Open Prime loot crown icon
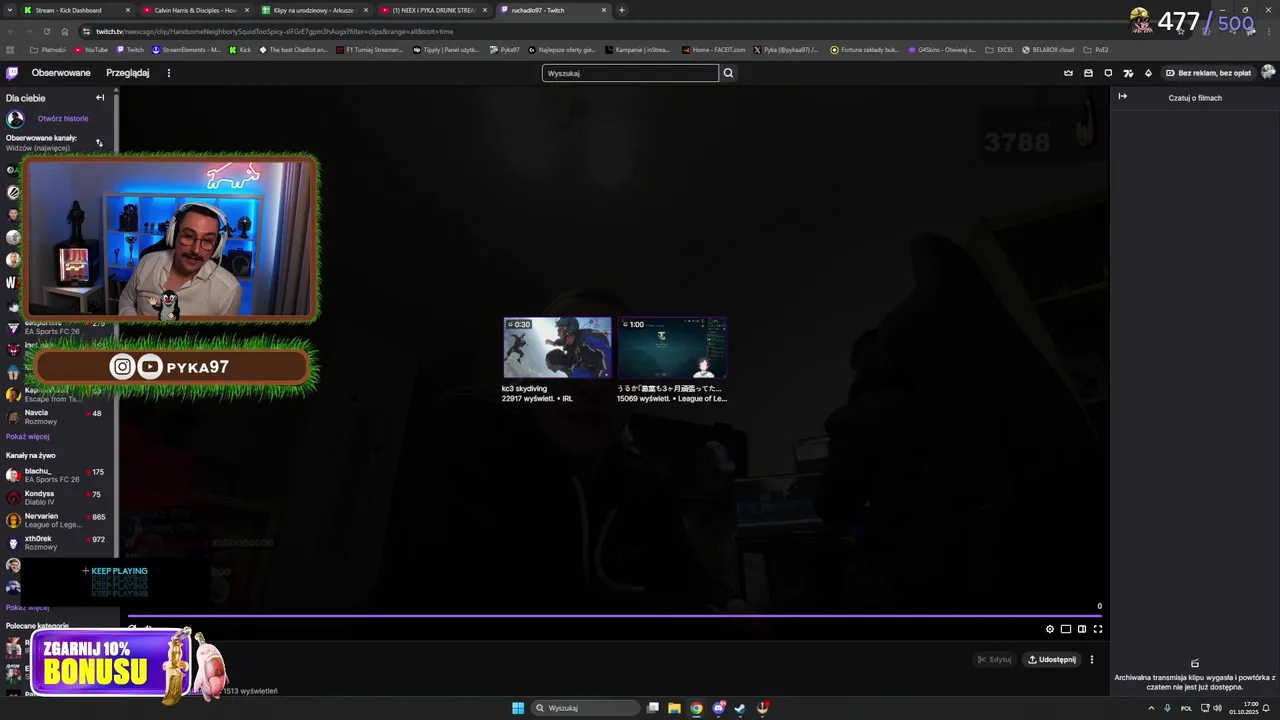 tap(1068, 73)
